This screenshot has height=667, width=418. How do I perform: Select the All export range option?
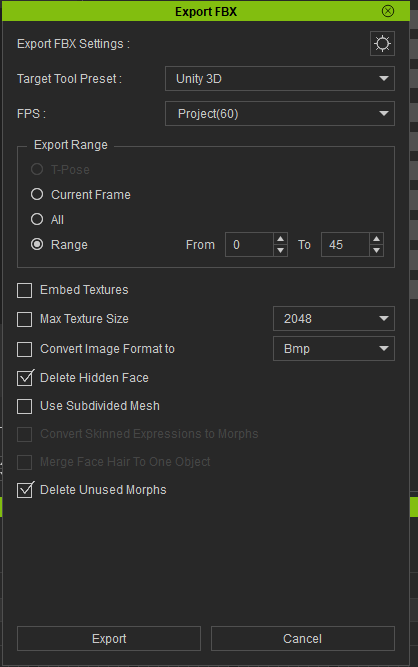[37, 219]
